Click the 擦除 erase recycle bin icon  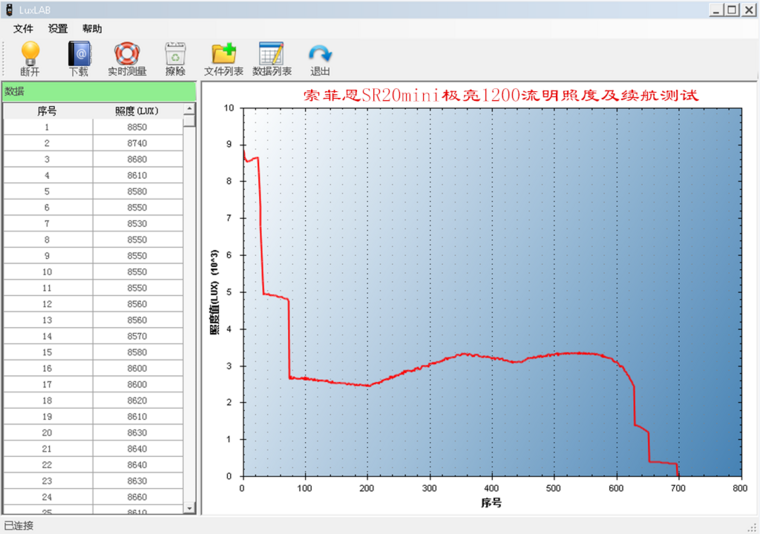(175, 54)
